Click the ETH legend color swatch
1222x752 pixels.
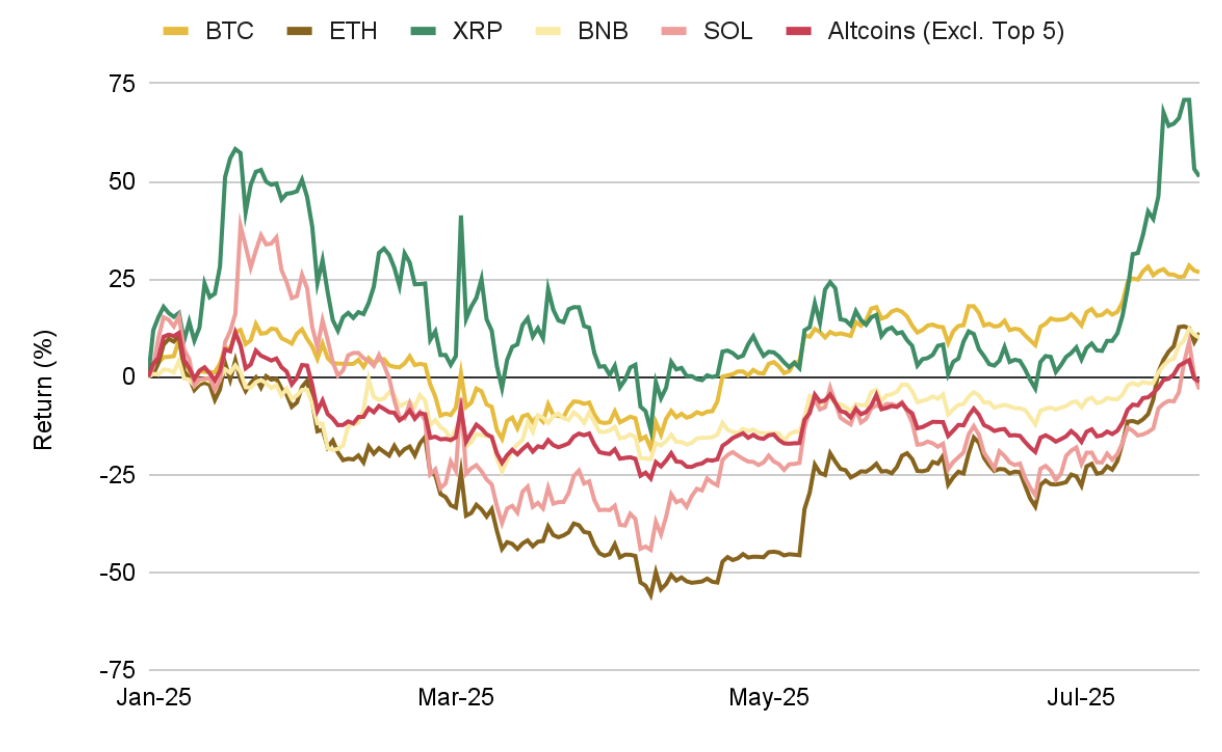299,31
